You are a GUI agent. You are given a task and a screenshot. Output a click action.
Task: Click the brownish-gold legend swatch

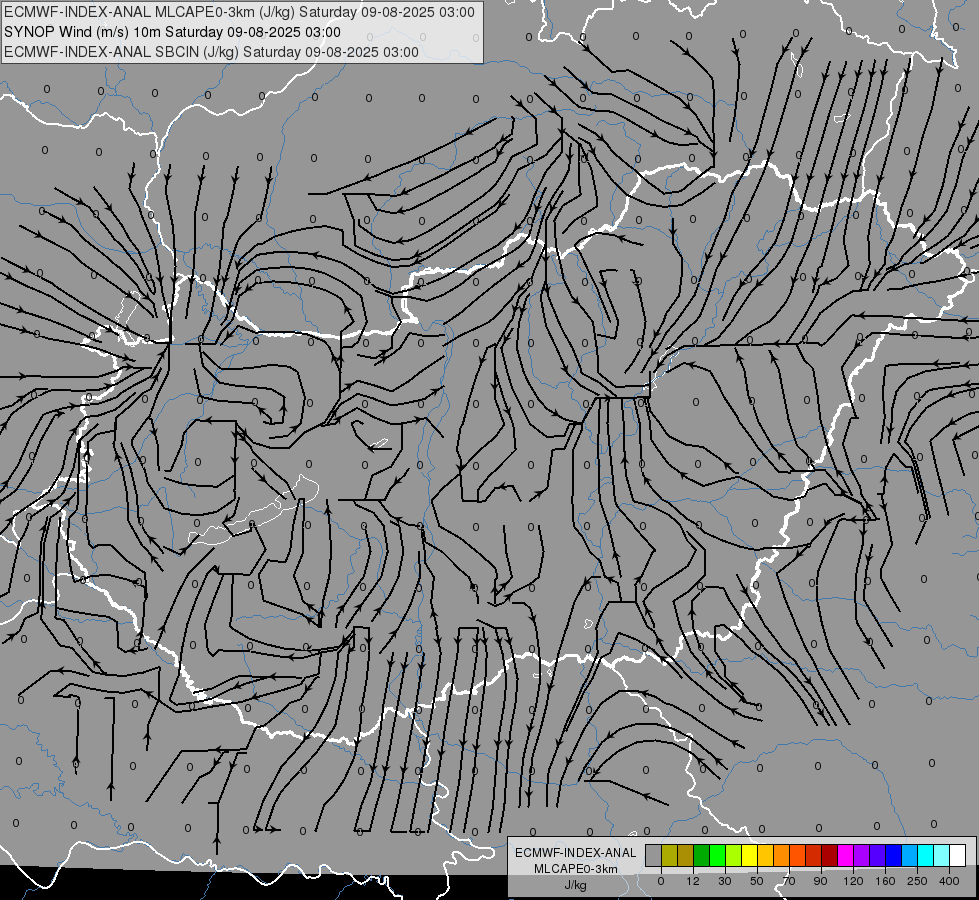686,855
